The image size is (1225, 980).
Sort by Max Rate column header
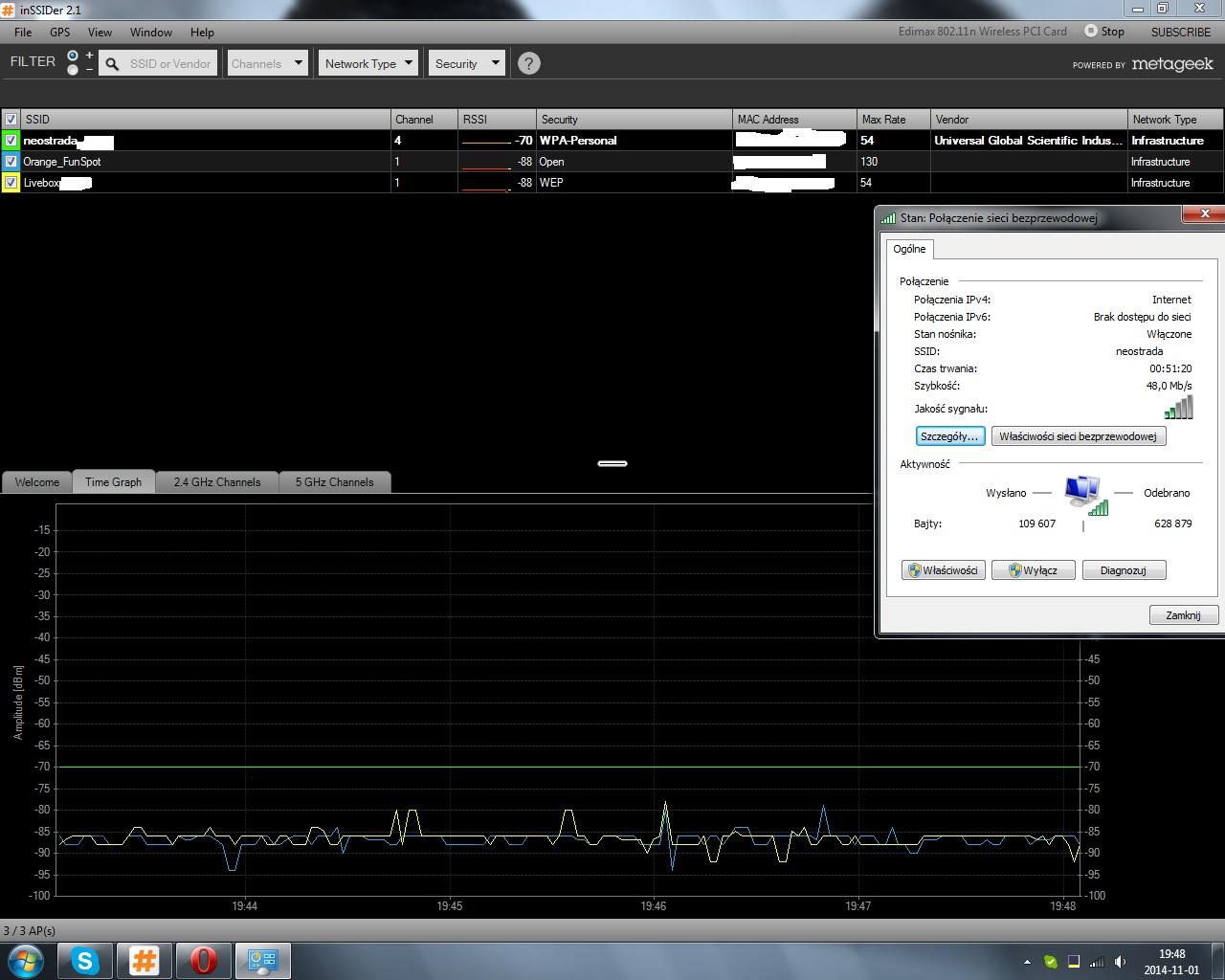coord(894,120)
